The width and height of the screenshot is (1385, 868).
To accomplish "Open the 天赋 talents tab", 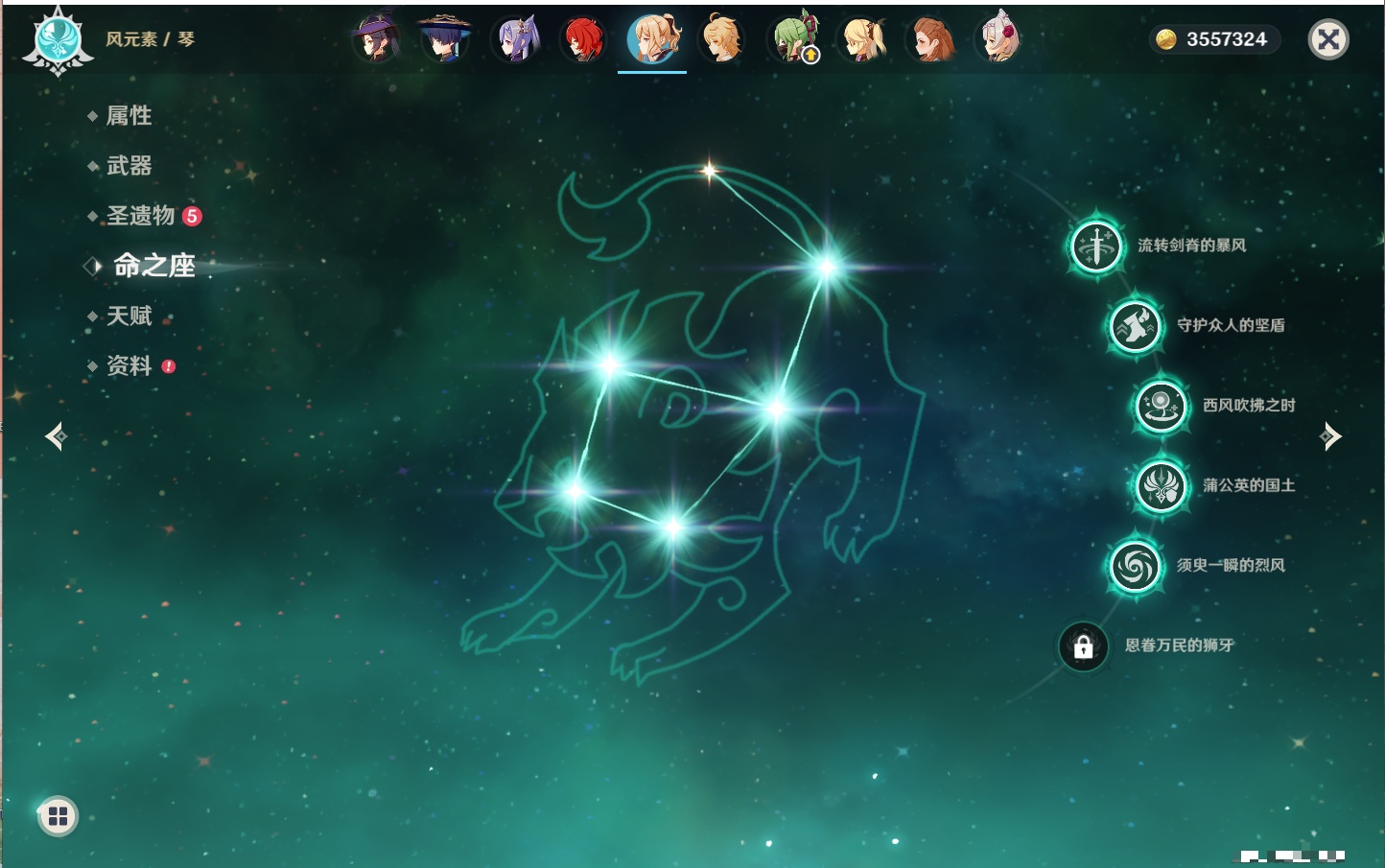I will point(129,316).
